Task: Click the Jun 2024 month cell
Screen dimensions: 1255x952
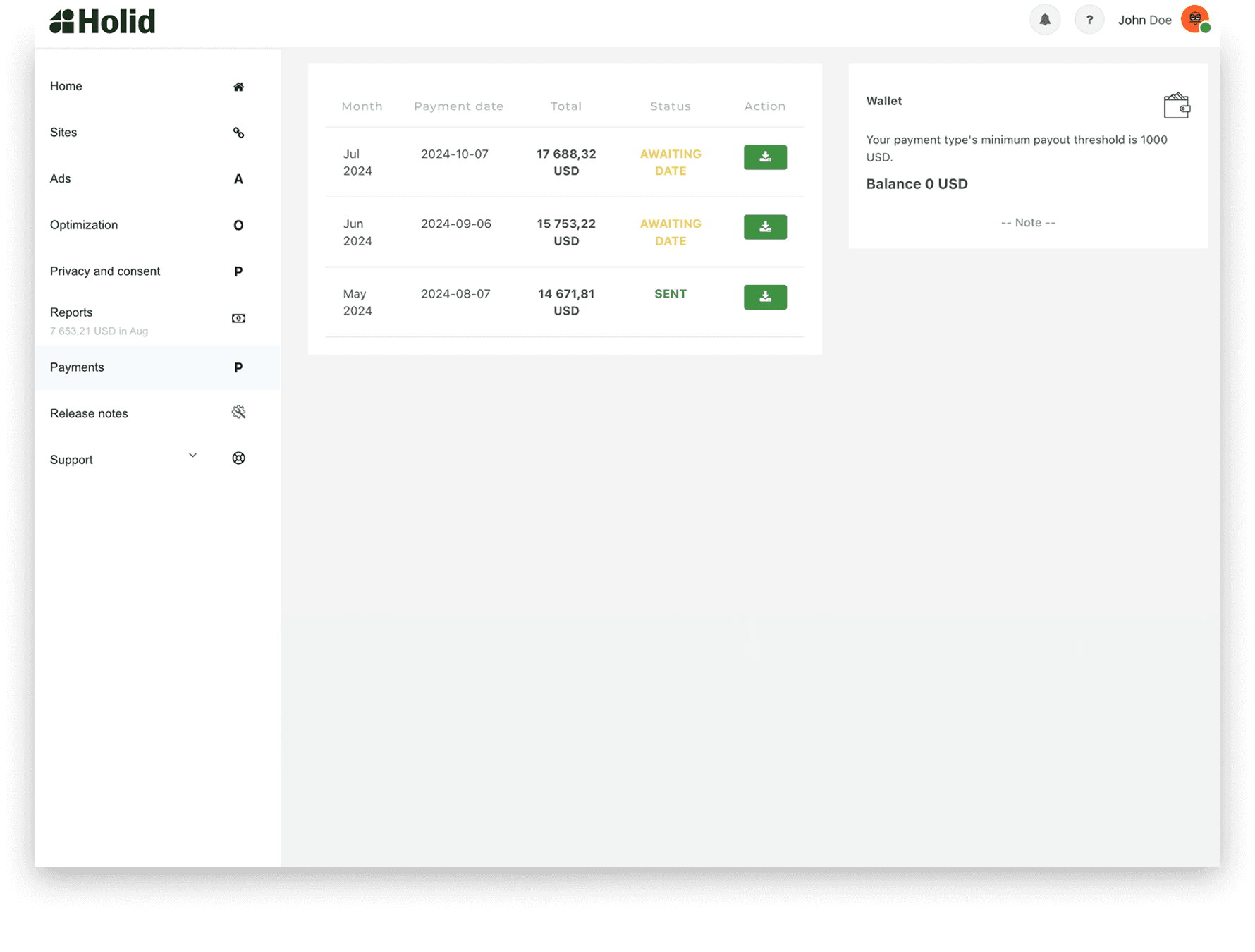Action: 357,232
